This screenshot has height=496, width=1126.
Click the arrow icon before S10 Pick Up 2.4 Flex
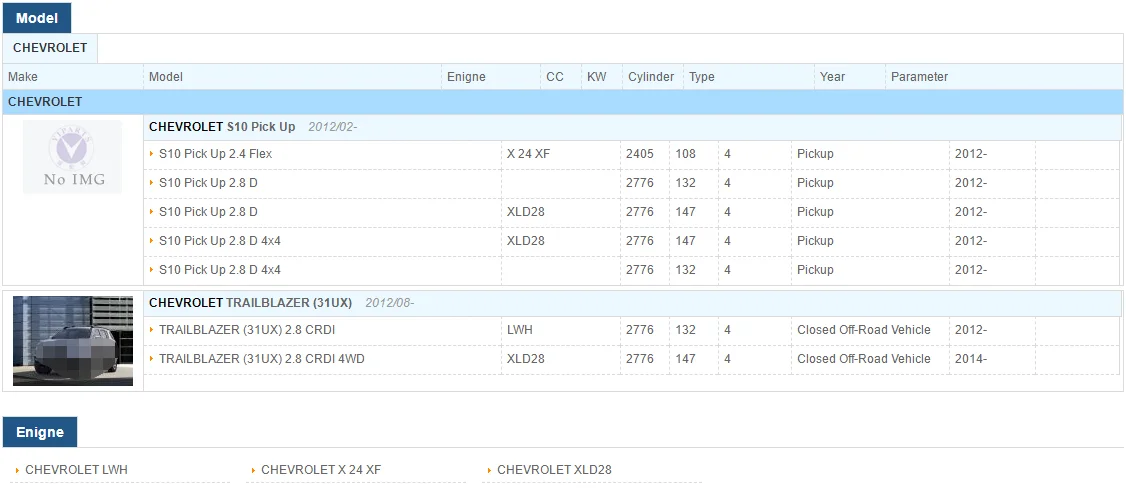pos(152,154)
